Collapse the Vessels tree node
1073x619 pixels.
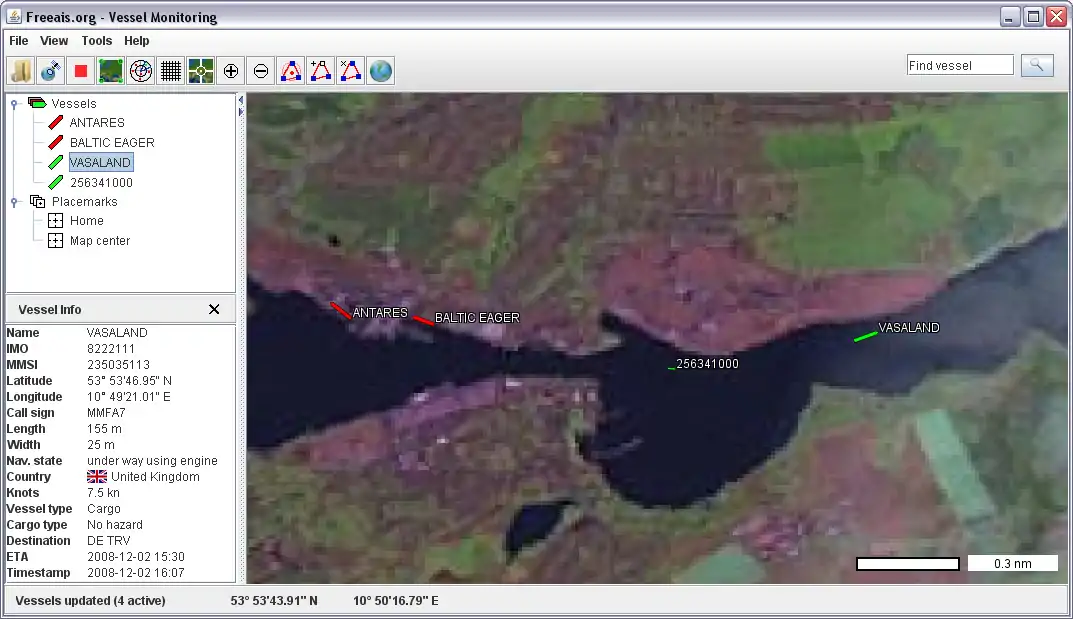coord(15,103)
